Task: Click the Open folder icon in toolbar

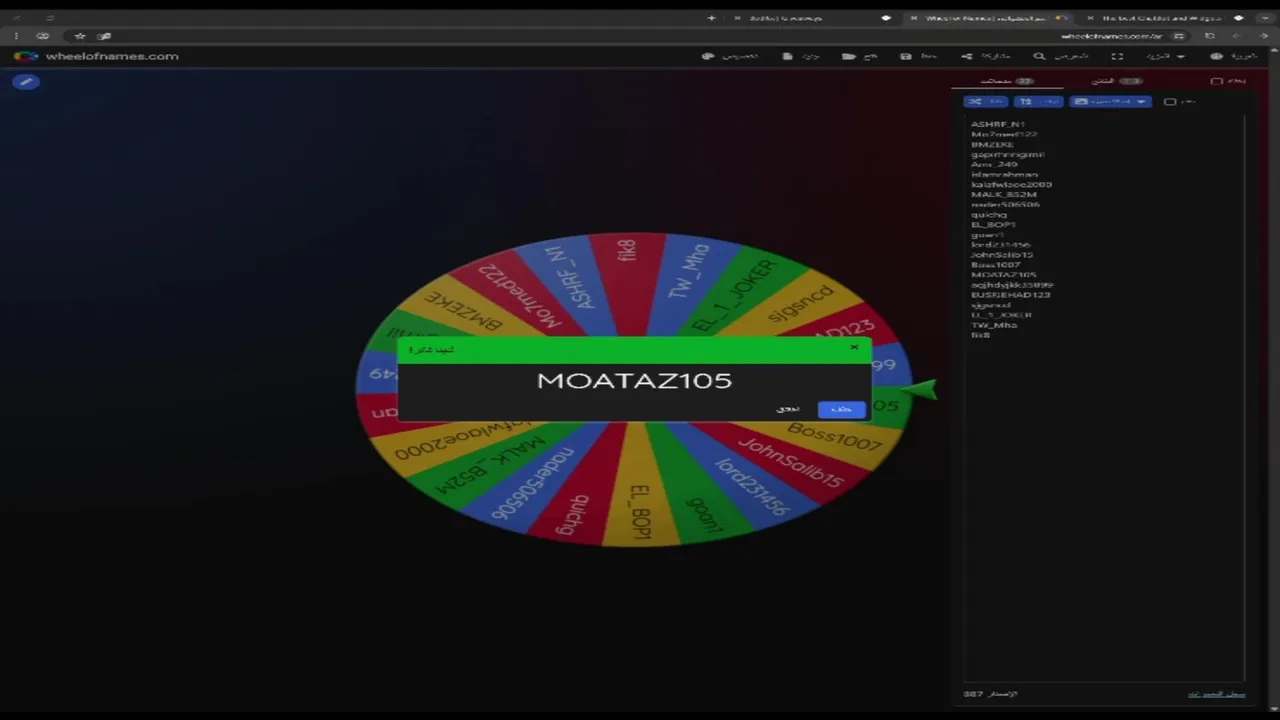Action: point(848,56)
